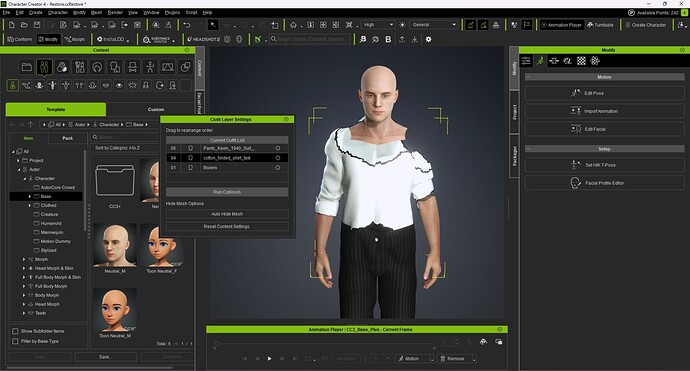Expand the Teeth tree node

(x=24, y=313)
